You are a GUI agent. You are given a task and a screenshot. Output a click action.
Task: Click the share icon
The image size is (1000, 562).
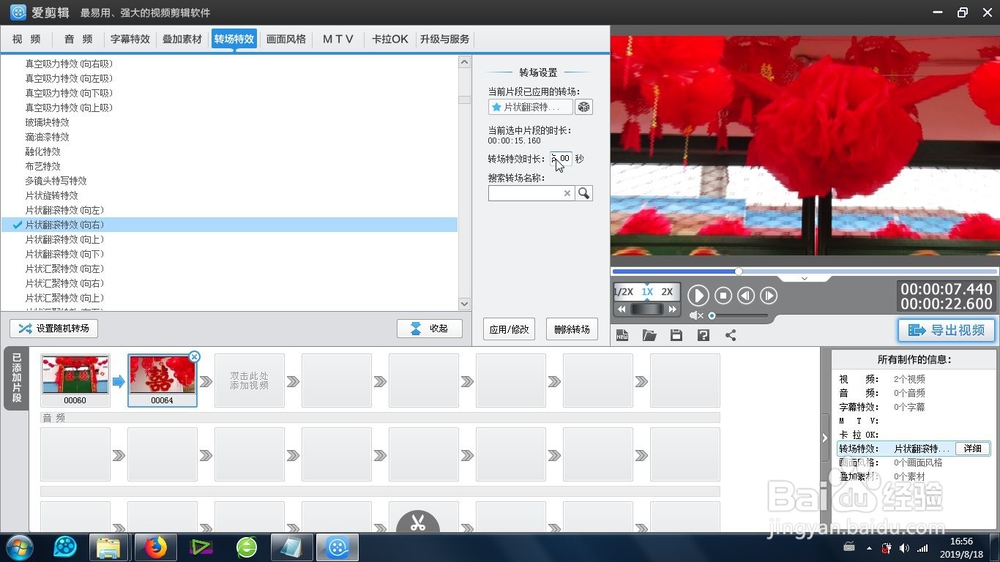click(x=730, y=335)
